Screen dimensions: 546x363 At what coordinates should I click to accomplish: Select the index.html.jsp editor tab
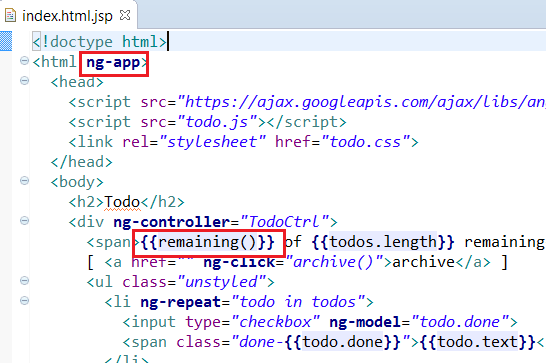(68, 15)
